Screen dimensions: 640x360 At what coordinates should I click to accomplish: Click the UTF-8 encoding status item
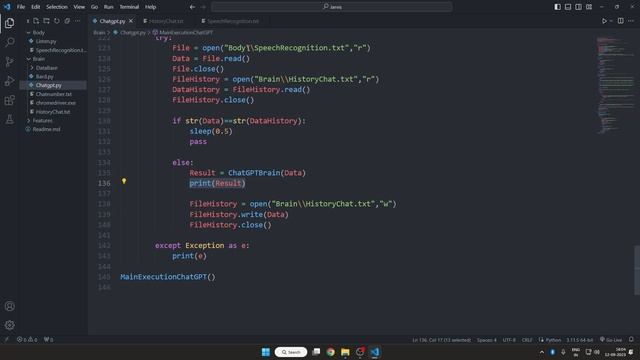tap(509, 340)
